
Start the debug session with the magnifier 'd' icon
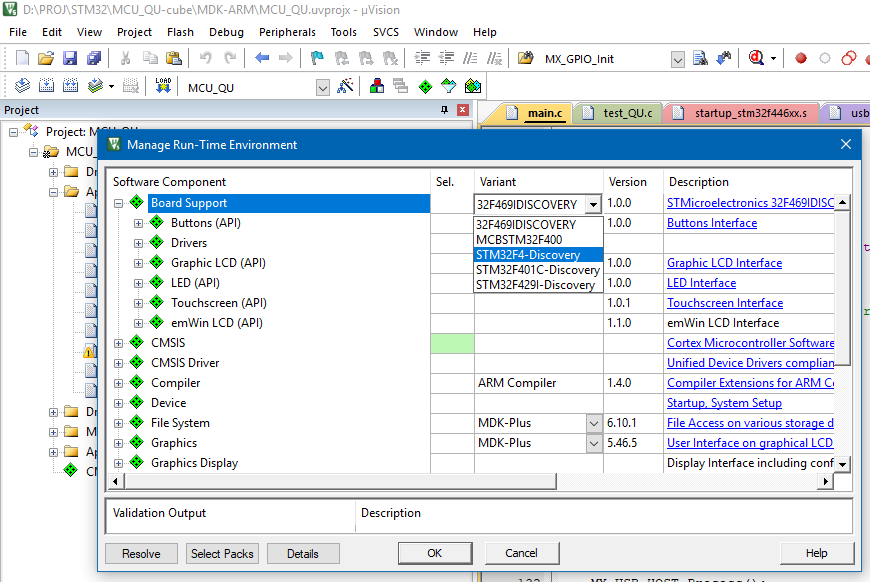[x=756, y=58]
